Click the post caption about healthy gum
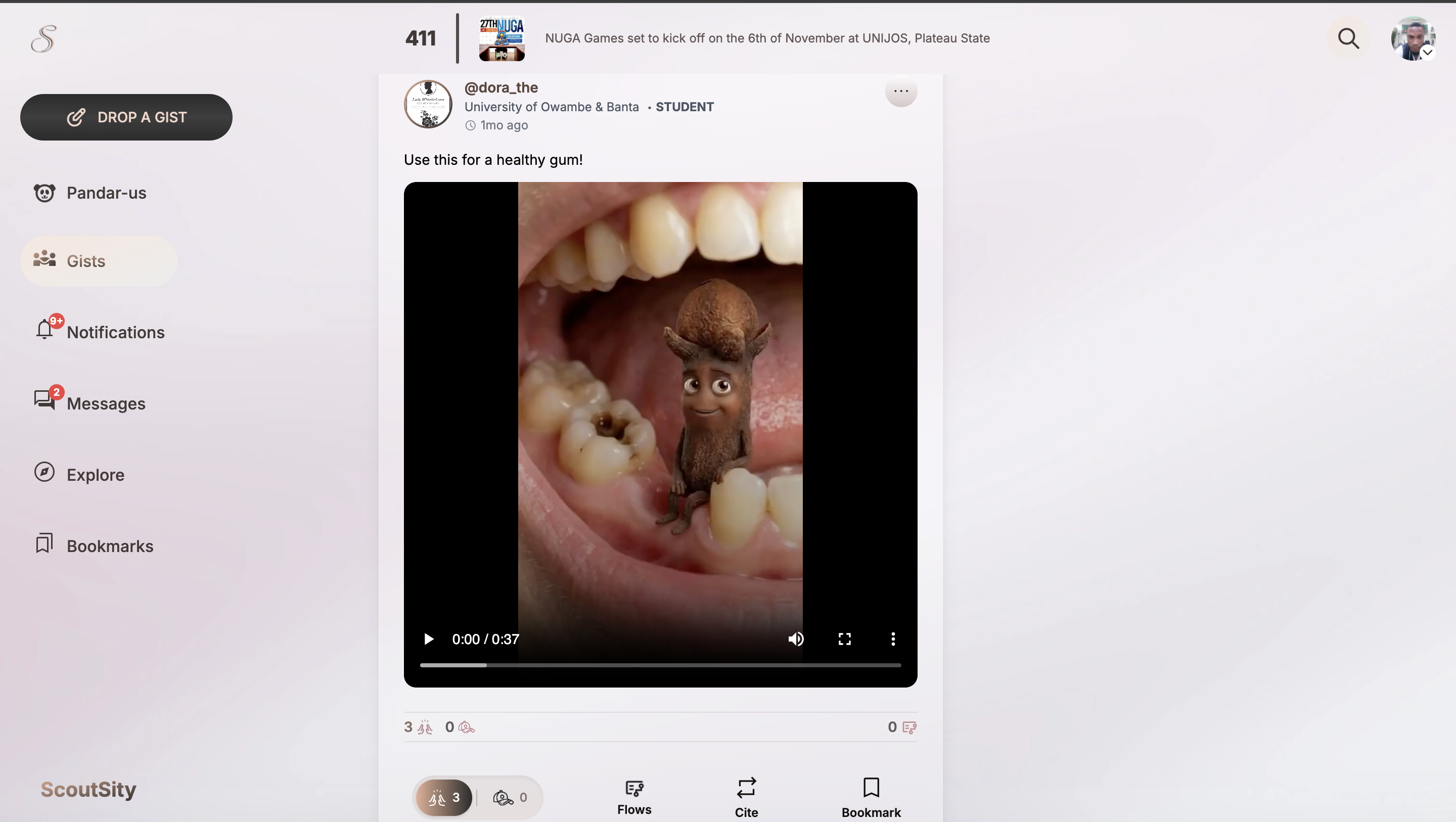 click(x=493, y=160)
